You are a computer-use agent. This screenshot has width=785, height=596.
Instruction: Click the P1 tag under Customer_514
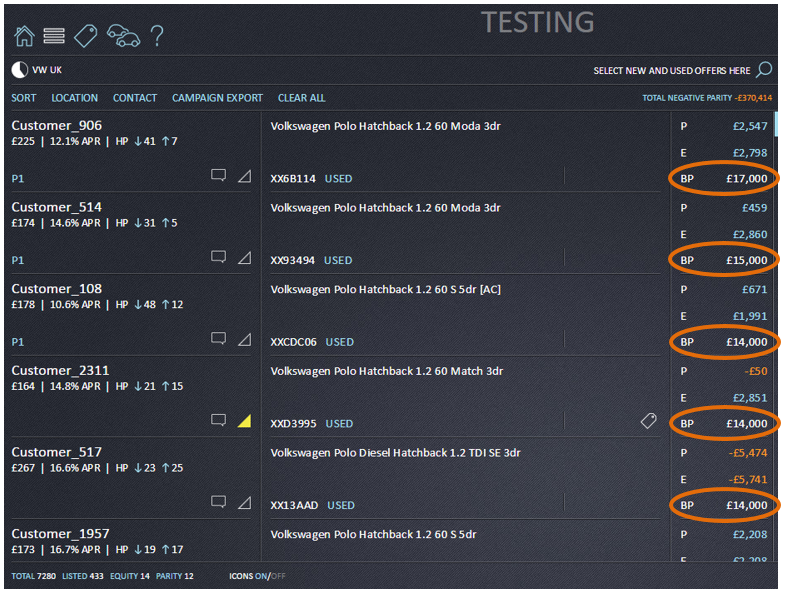coord(18,260)
